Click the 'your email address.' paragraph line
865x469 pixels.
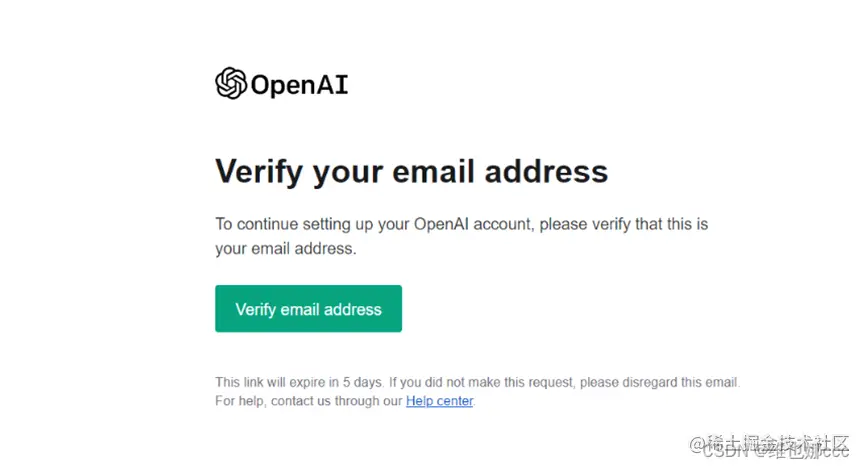286,249
